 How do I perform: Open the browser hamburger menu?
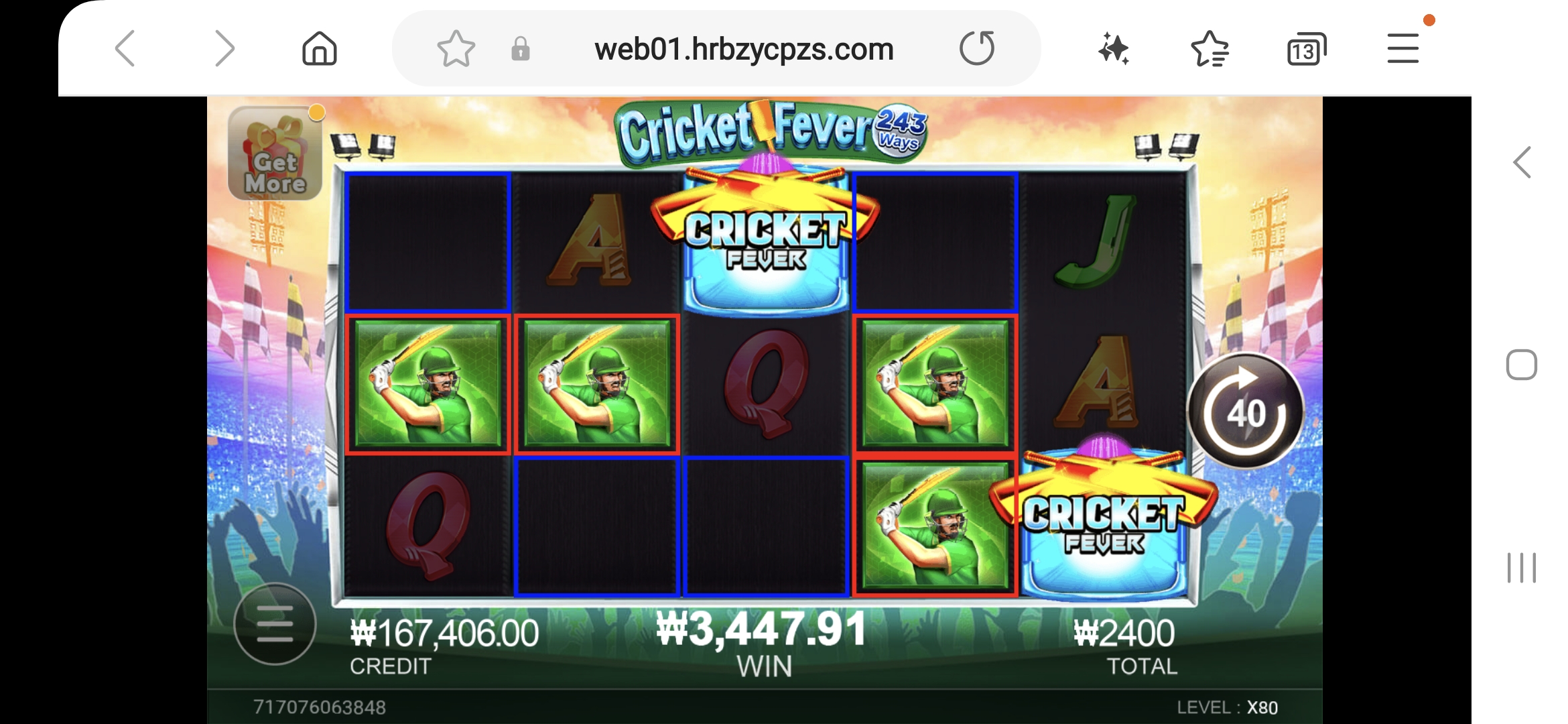tap(1403, 48)
